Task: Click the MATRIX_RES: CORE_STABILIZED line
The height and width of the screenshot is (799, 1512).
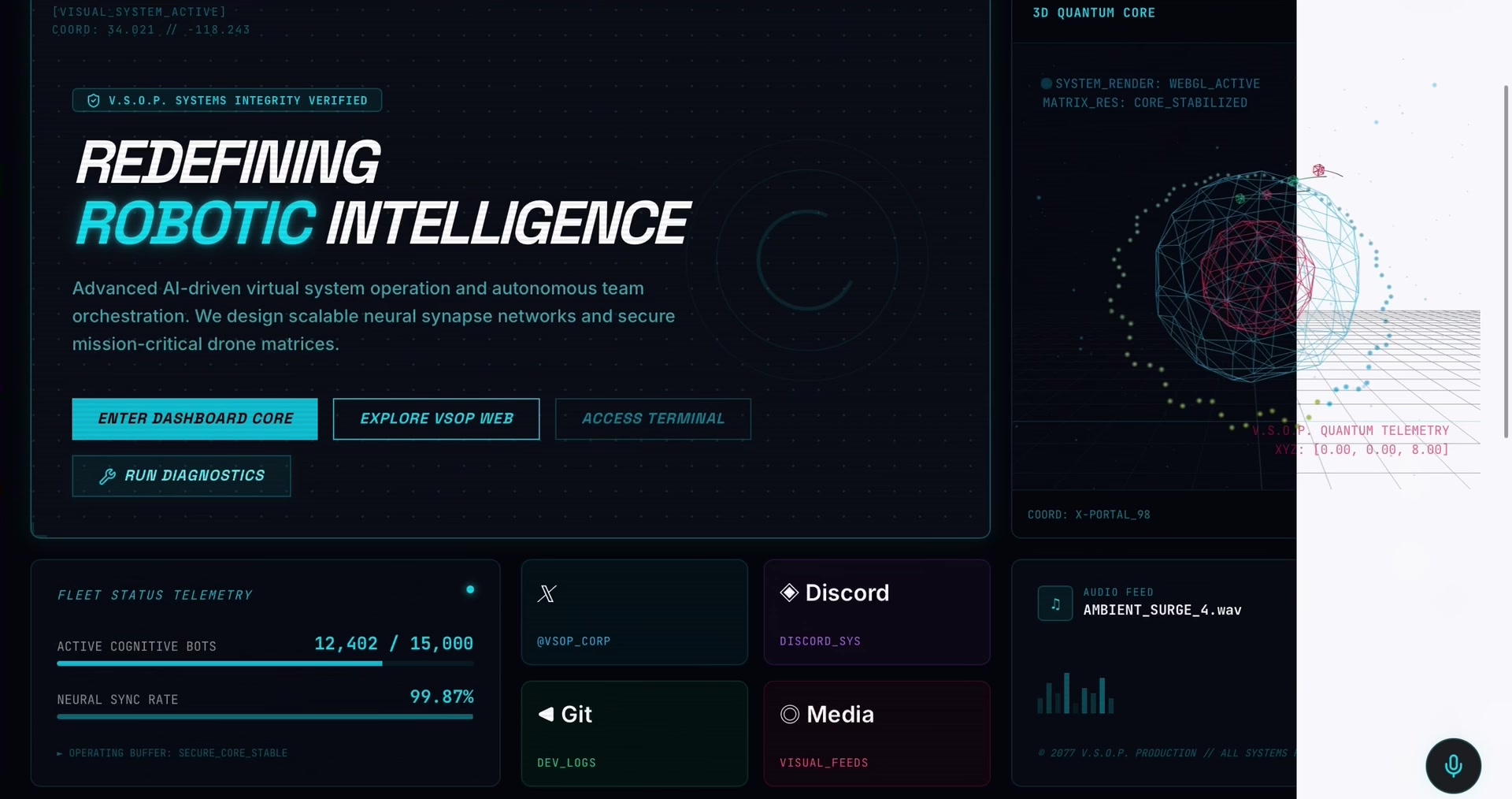Action: [x=1145, y=102]
